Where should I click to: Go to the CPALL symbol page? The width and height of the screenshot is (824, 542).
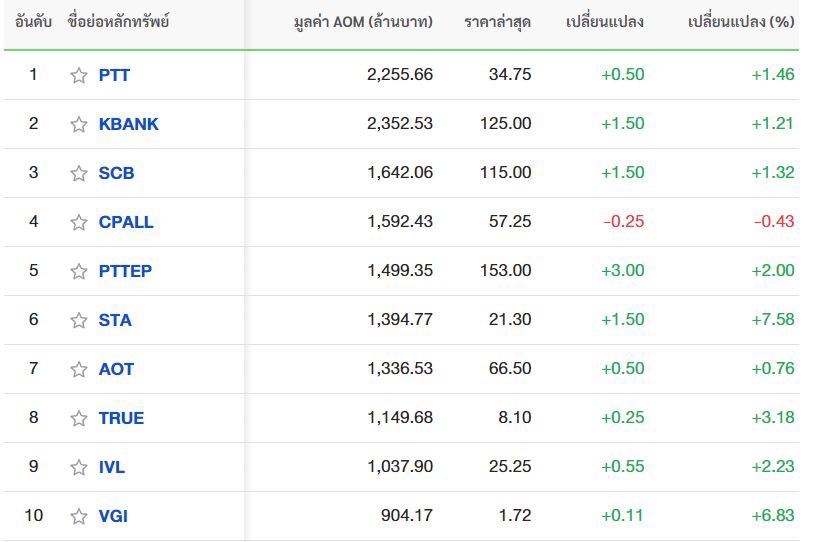point(126,222)
